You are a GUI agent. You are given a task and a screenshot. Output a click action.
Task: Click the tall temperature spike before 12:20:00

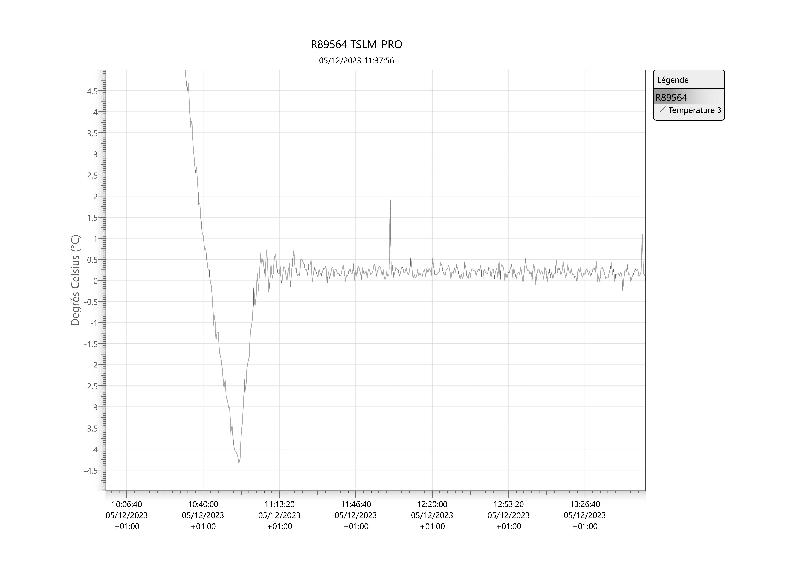click(390, 202)
